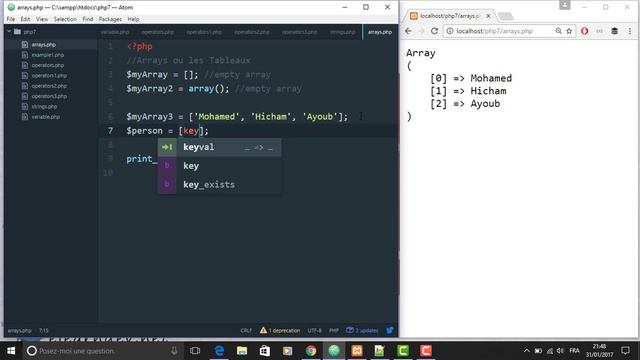Open the Chrome three-dot menu
The width and height of the screenshot is (640, 360).
coord(630,31)
